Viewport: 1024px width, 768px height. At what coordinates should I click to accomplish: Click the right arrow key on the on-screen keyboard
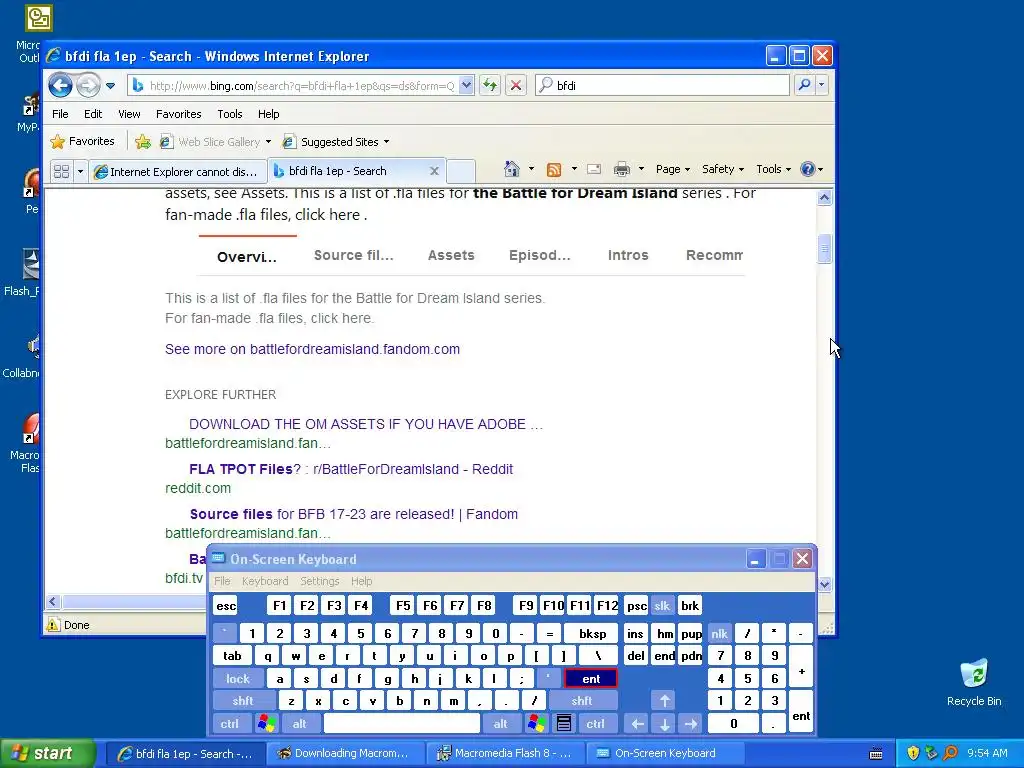click(x=690, y=724)
